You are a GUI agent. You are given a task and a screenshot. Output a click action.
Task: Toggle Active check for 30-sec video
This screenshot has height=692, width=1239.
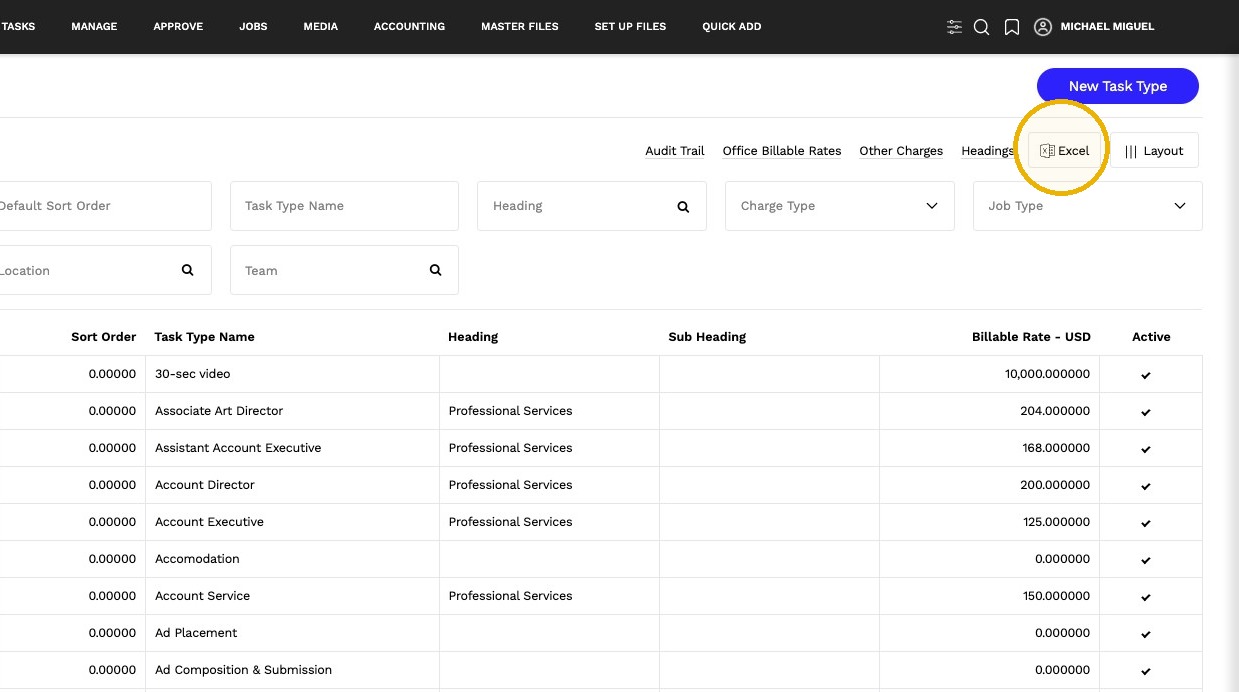coord(1146,375)
